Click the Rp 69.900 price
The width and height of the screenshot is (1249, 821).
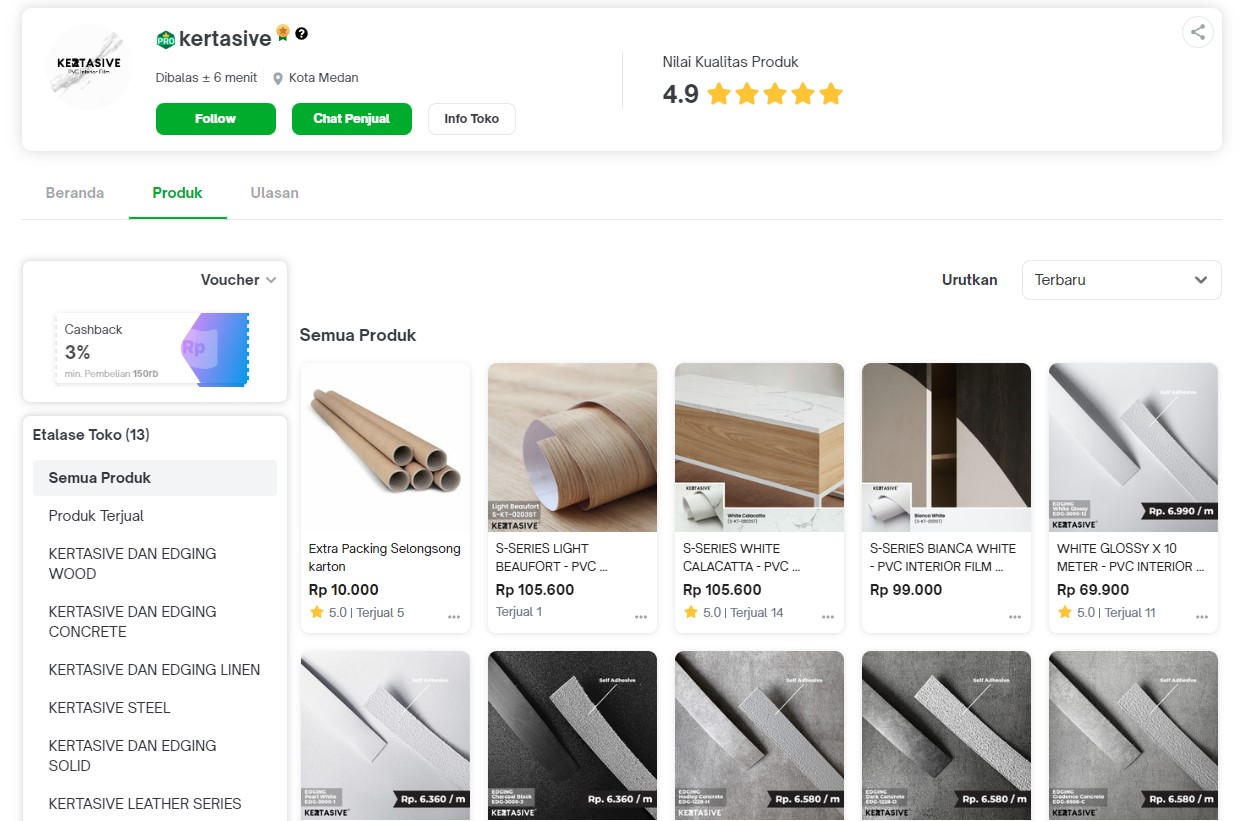pos(1093,590)
